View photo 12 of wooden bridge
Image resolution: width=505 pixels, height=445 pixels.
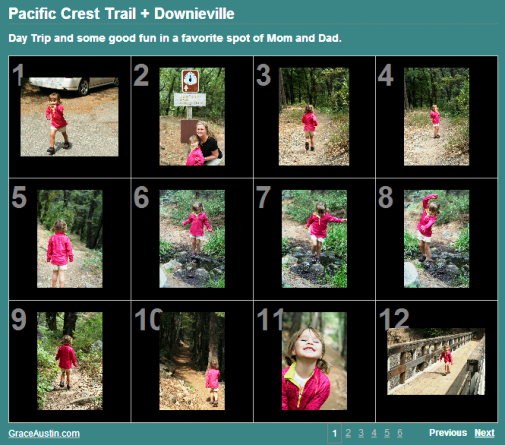click(436, 361)
